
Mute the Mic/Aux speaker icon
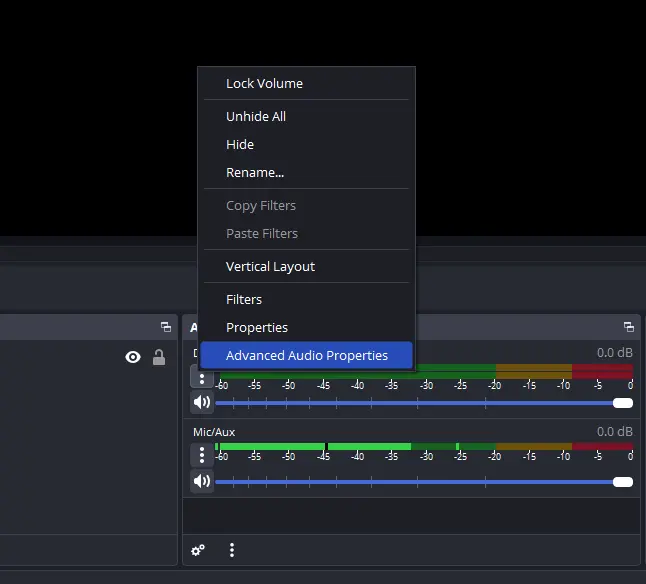202,481
